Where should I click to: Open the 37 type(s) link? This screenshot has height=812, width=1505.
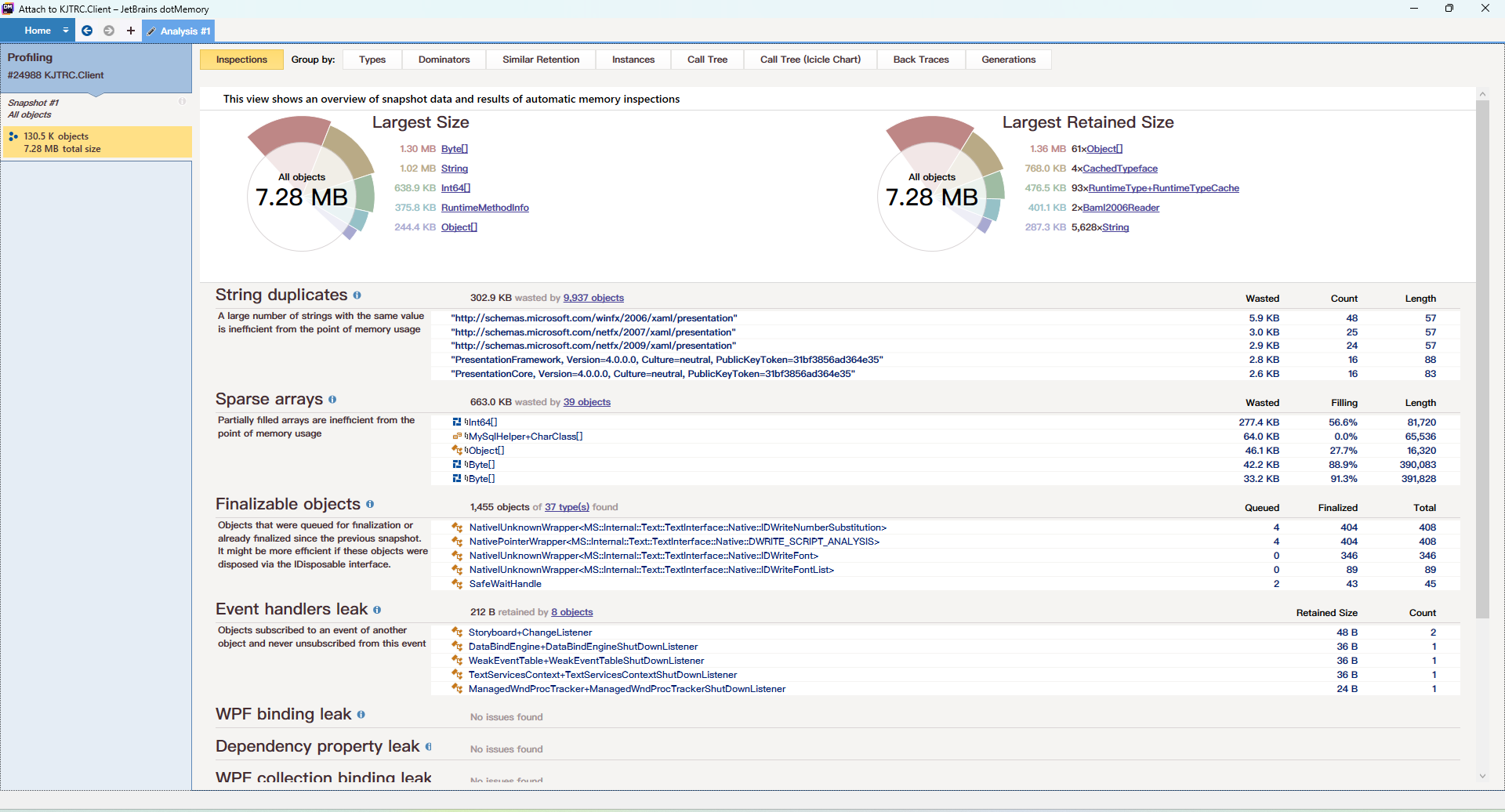tap(567, 507)
